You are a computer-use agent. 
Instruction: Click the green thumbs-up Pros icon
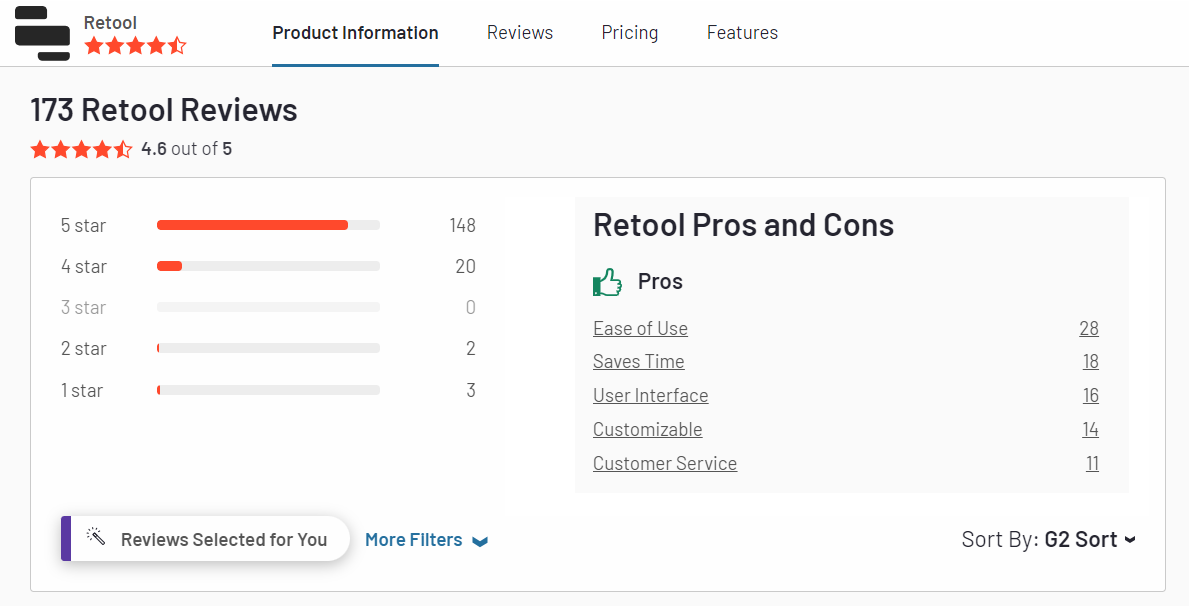click(x=607, y=282)
